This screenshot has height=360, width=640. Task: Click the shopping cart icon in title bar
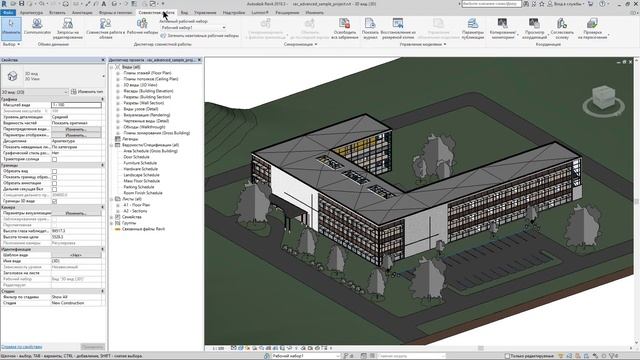click(590, 4)
